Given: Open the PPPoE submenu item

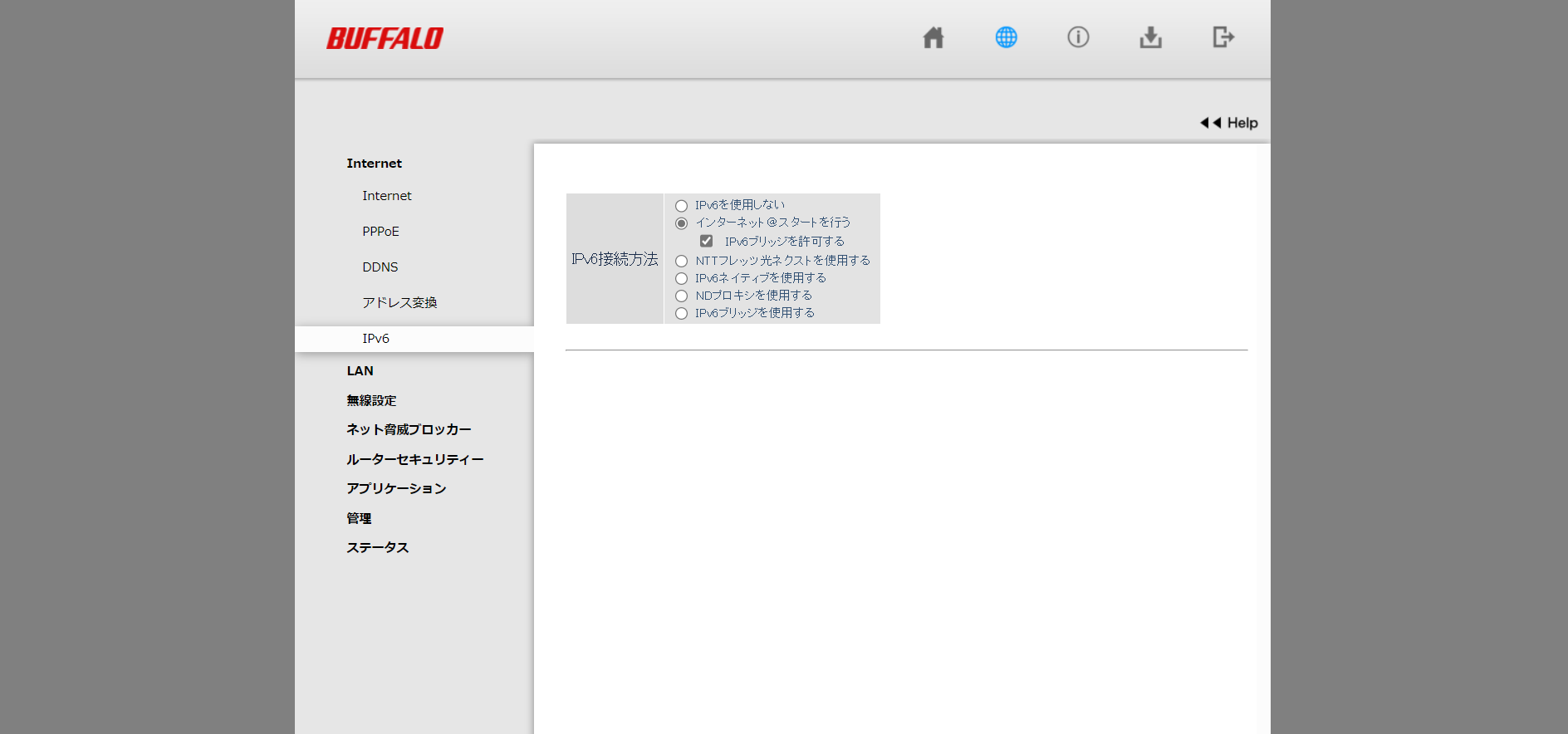Looking at the screenshot, I should pyautogui.click(x=380, y=232).
